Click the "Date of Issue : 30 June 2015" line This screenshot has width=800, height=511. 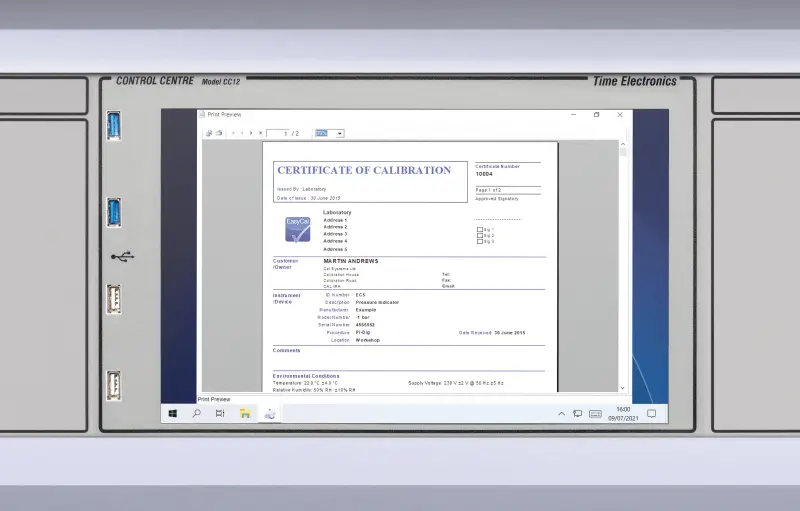(x=308, y=198)
